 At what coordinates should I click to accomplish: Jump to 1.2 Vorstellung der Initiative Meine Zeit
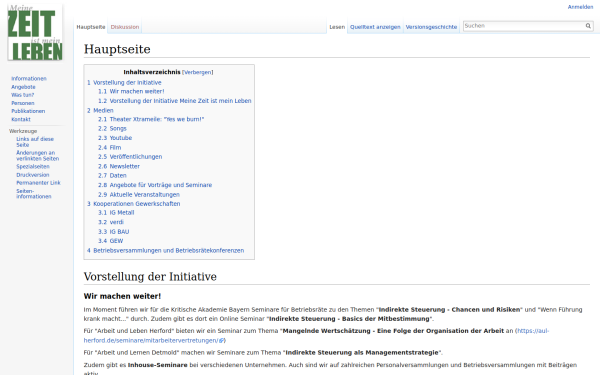tap(174, 101)
